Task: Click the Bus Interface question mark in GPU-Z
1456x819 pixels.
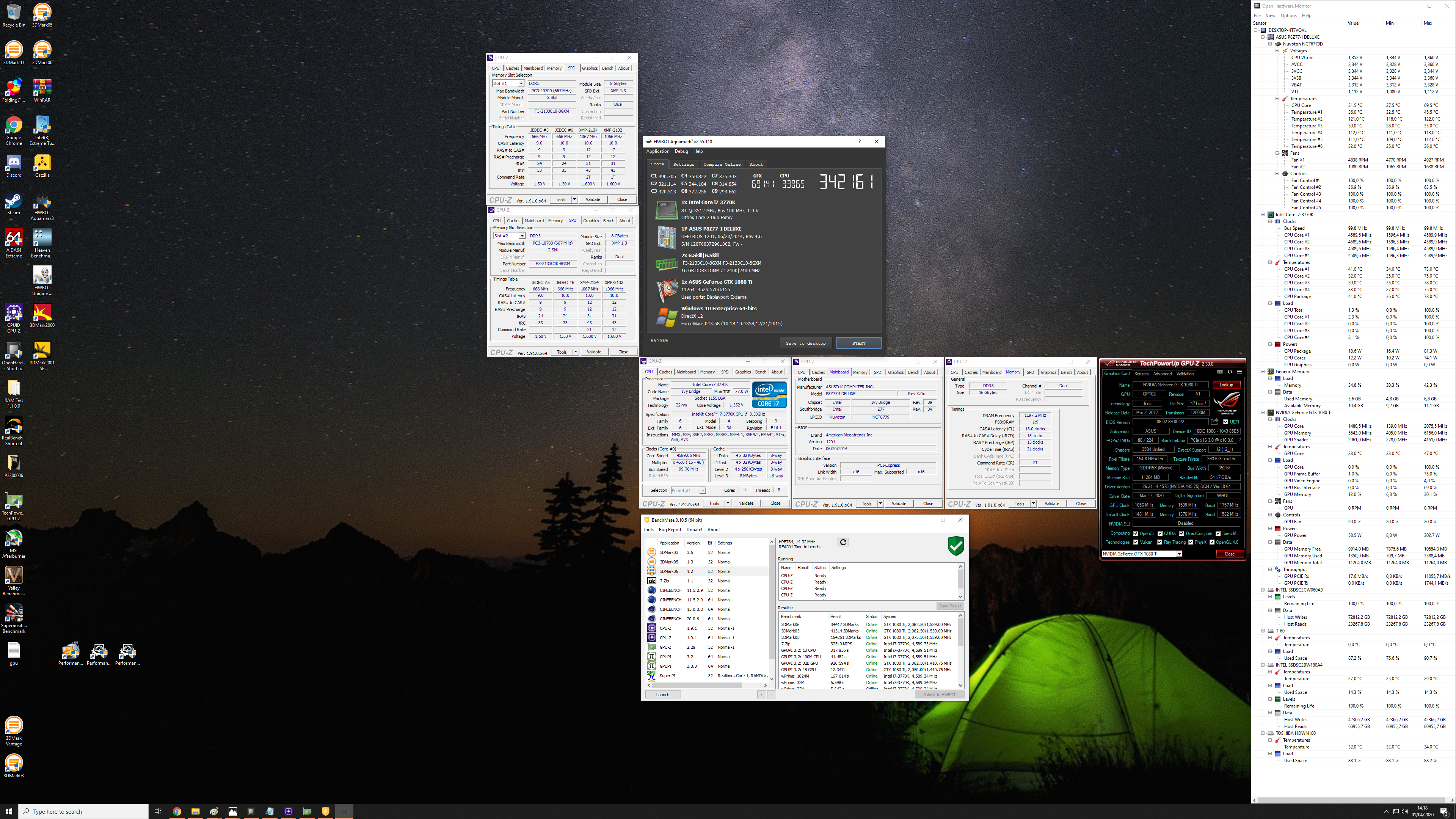Action: click(1239, 440)
